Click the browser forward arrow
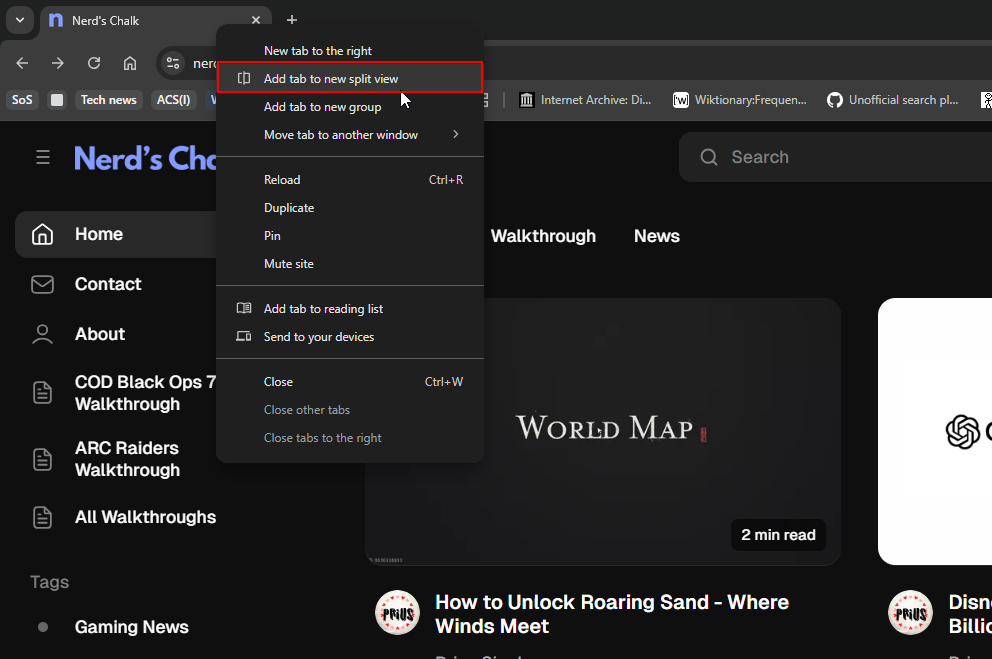The width and height of the screenshot is (992, 659). tap(58, 63)
